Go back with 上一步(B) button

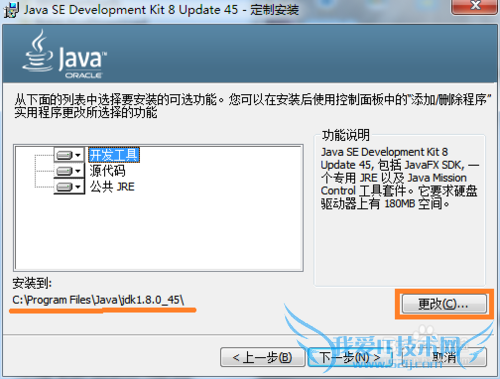[x=262, y=357]
